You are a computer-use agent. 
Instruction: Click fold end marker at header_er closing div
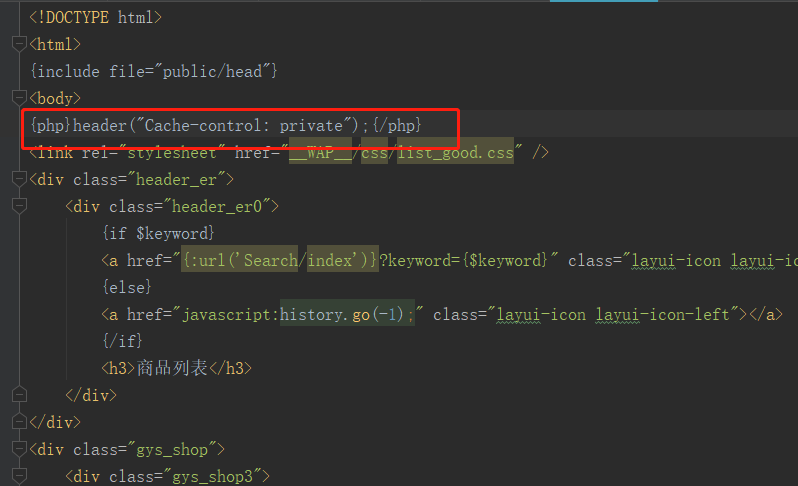[x=17, y=422]
